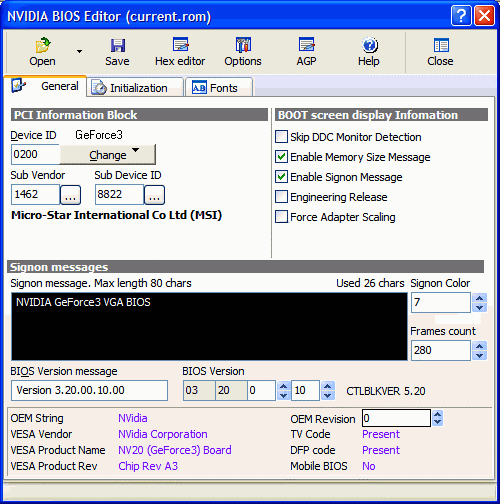Open Help from the toolbar
The width and height of the screenshot is (500, 504).
pos(369,45)
